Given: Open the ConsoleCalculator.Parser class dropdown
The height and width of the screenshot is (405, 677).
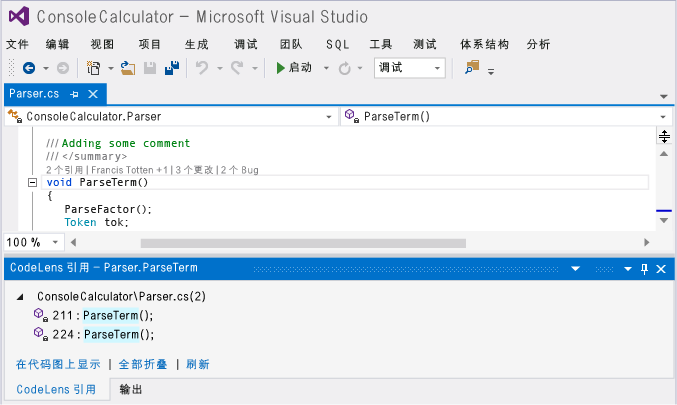Looking at the screenshot, I should [x=330, y=117].
